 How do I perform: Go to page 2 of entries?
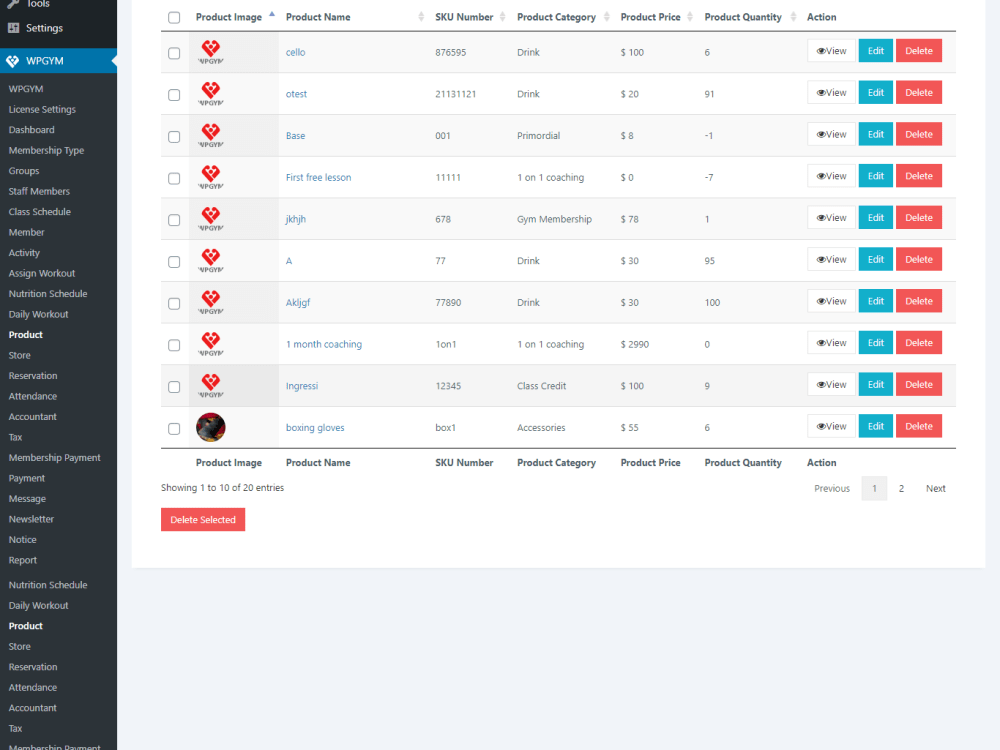[x=901, y=489]
